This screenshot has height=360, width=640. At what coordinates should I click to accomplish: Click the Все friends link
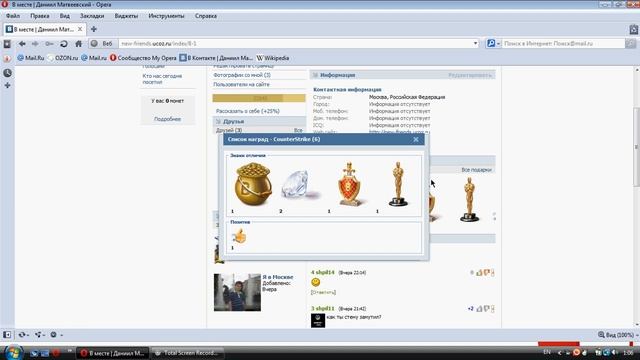point(298,130)
